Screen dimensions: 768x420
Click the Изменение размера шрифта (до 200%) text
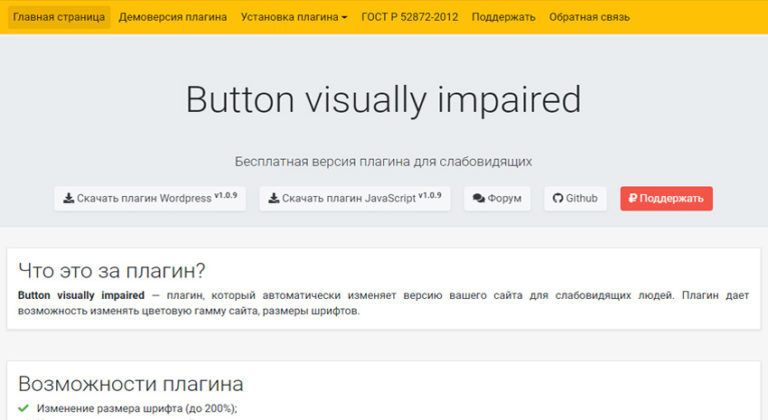coord(137,408)
